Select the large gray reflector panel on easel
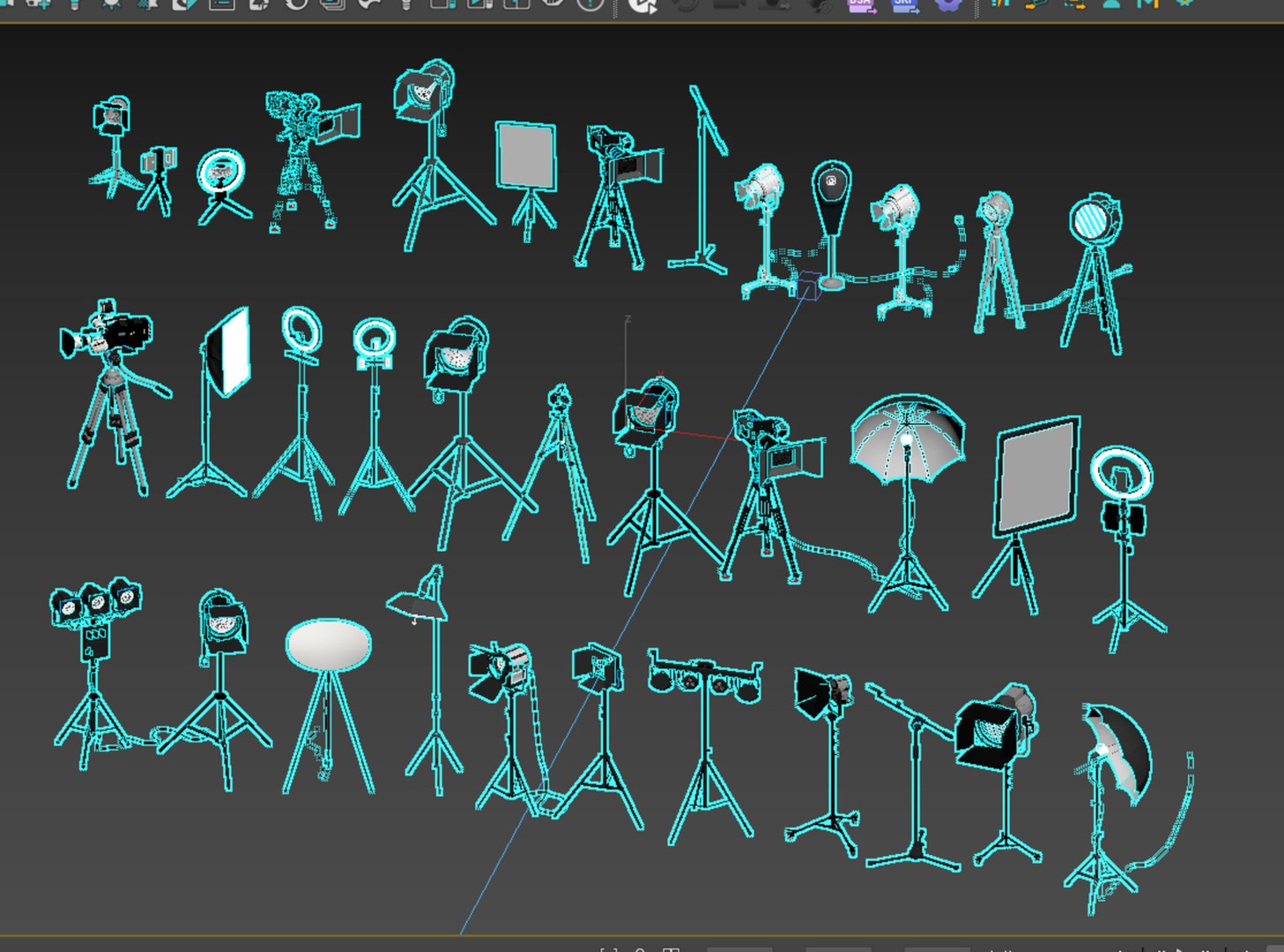The height and width of the screenshot is (952, 1284). [x=1028, y=514]
